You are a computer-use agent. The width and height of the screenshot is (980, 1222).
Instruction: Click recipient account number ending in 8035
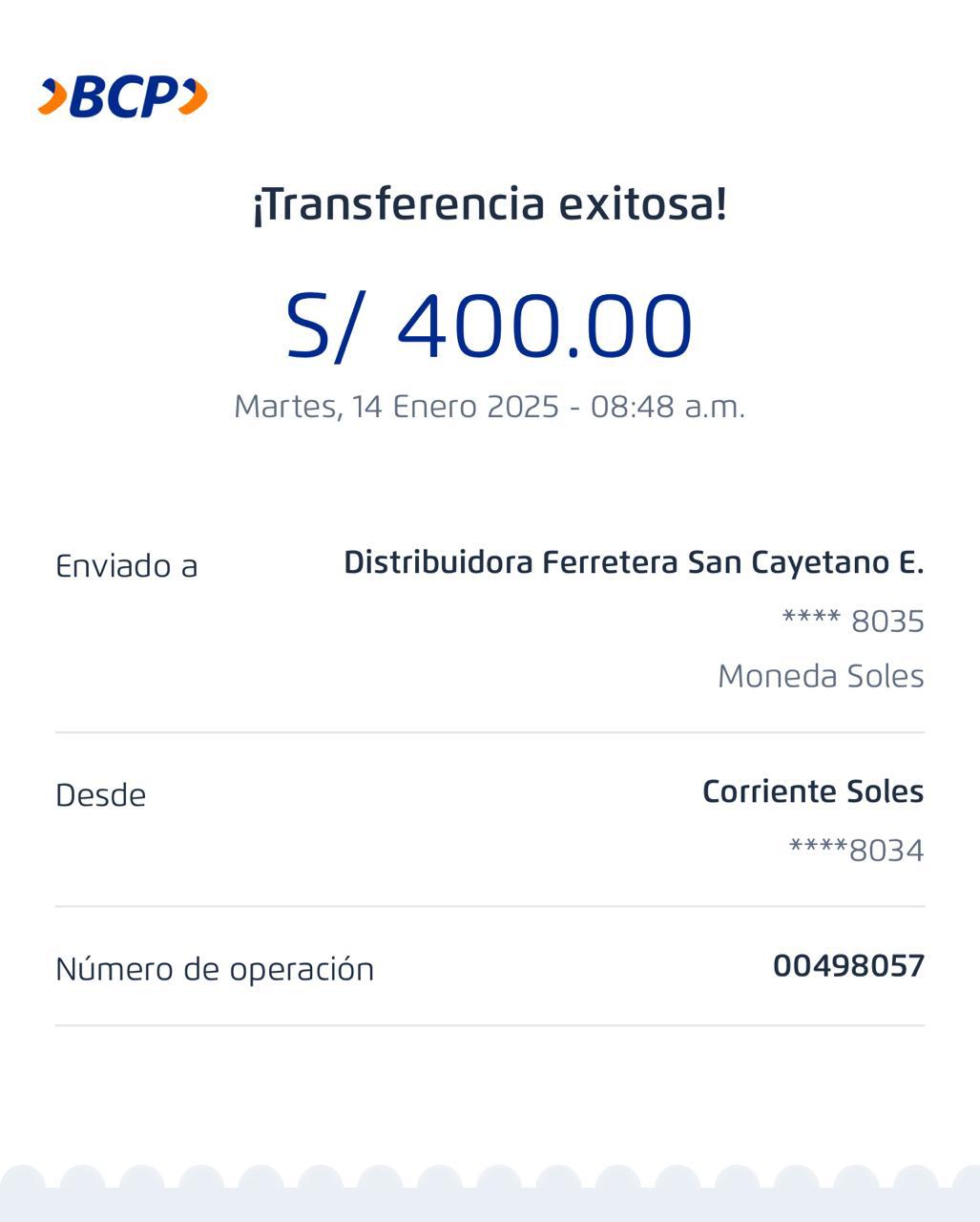(x=853, y=622)
